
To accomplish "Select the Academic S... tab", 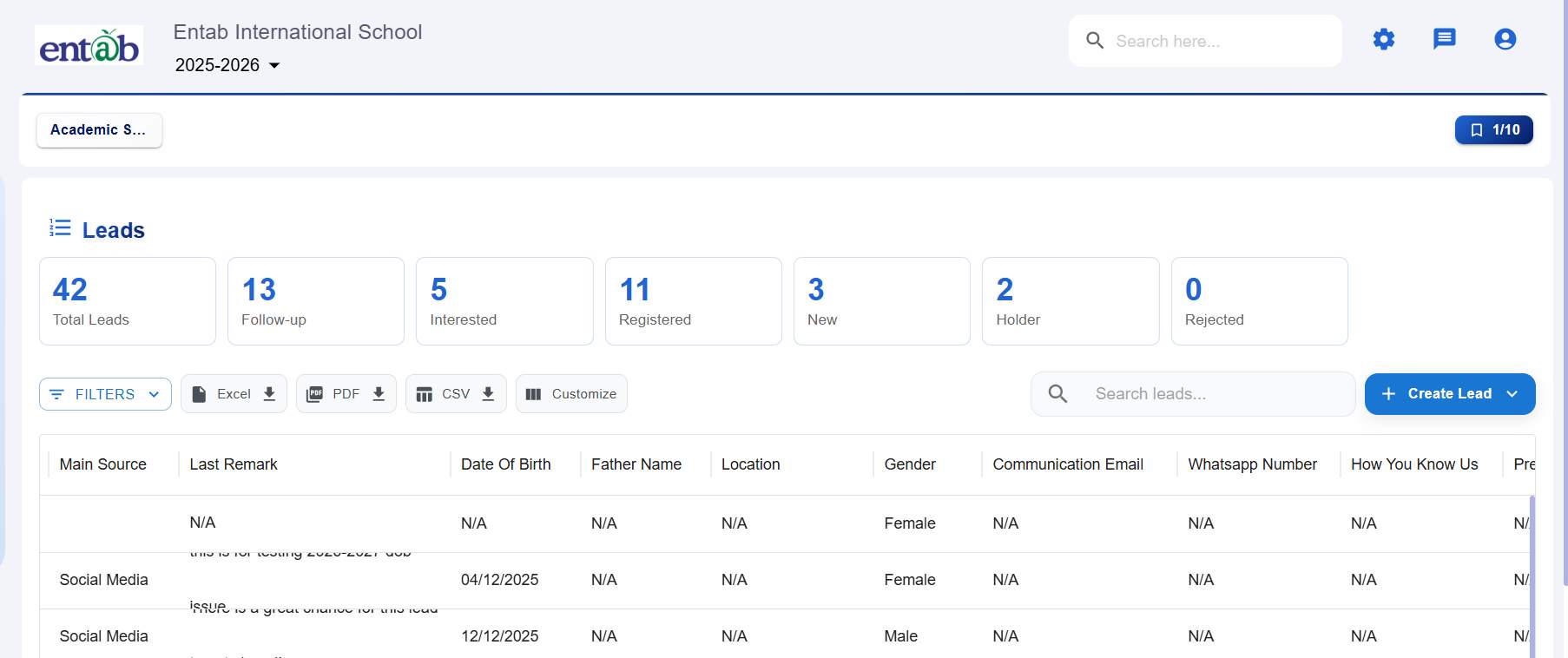I will tap(99, 130).
